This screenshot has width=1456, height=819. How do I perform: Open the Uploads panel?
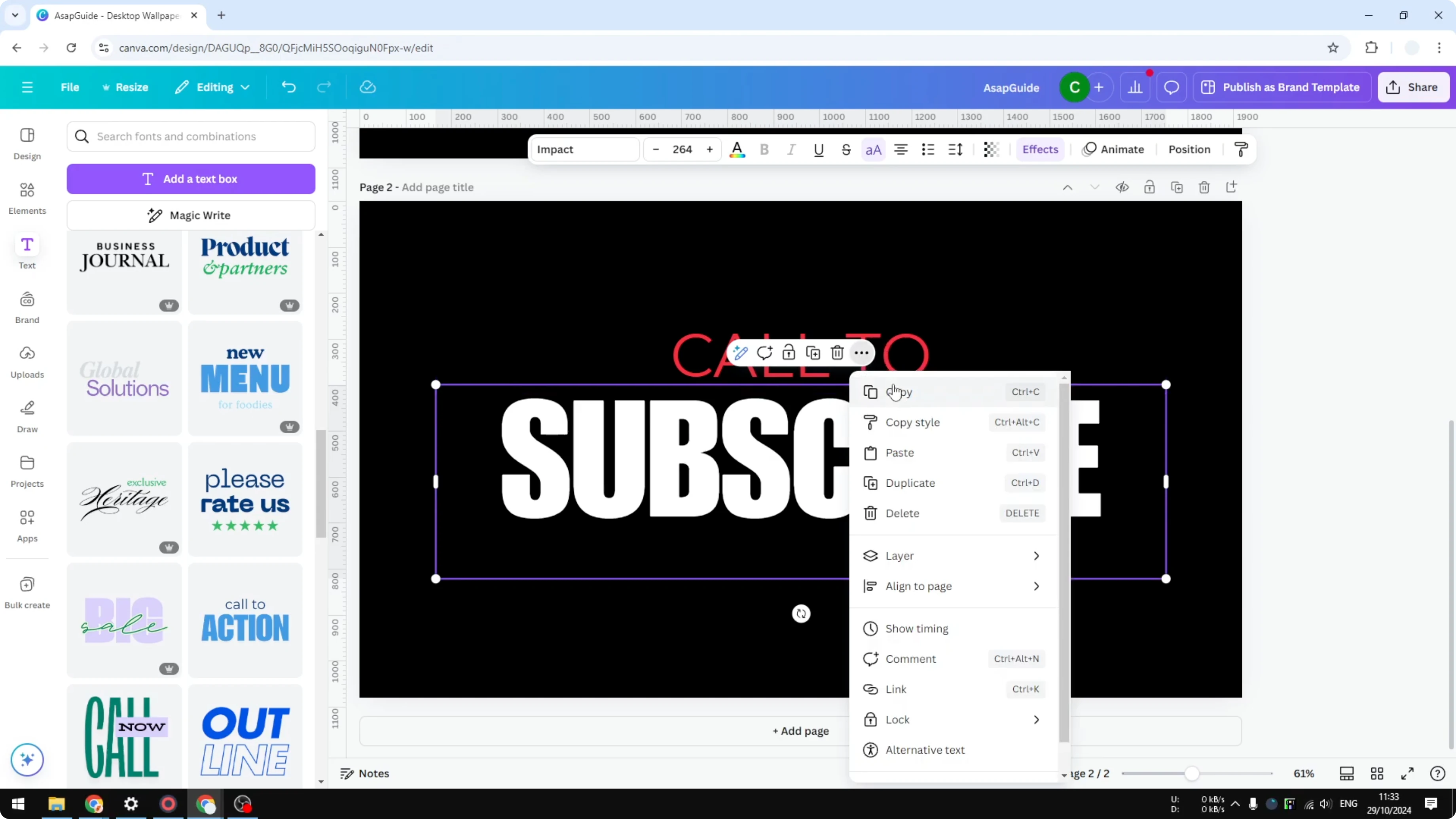[x=27, y=362]
